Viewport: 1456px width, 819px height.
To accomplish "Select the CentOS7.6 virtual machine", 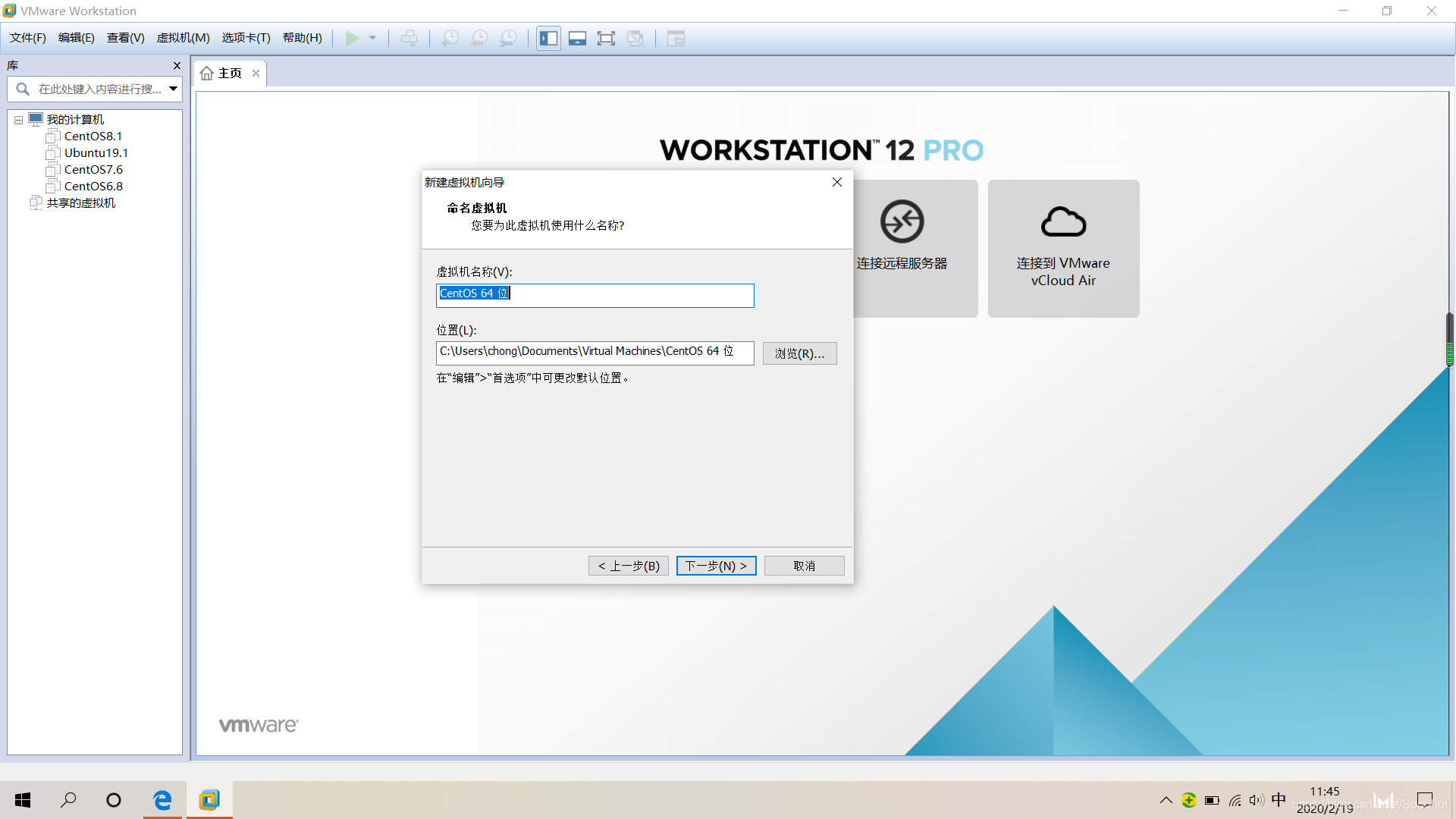I will (x=93, y=170).
